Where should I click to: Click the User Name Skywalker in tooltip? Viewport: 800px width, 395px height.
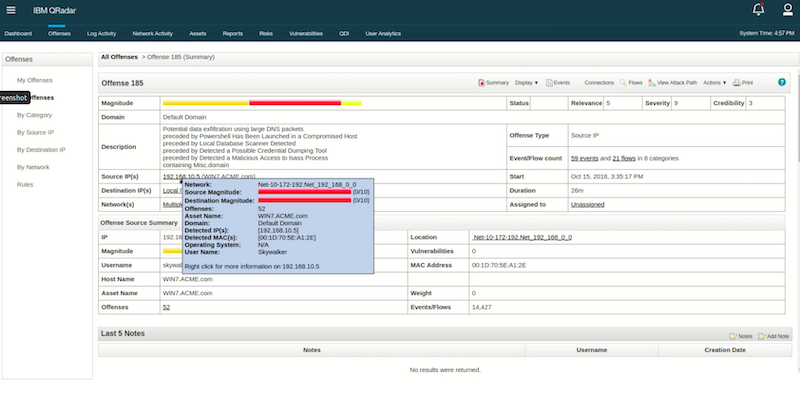click(x=272, y=252)
